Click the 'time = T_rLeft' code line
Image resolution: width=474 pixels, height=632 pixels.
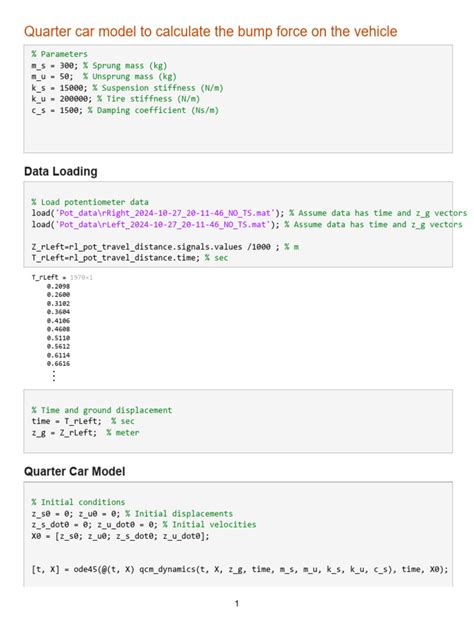pos(83,421)
